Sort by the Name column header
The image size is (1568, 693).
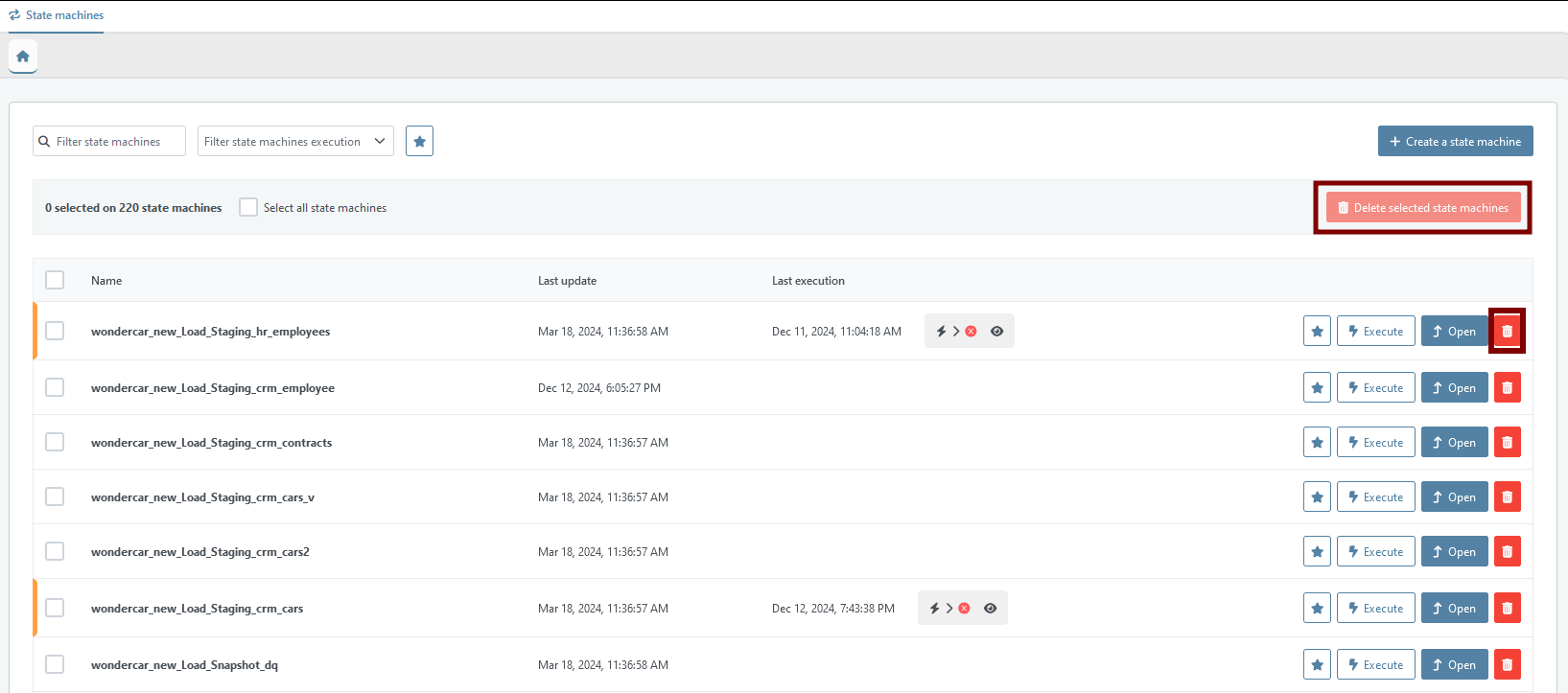coord(106,281)
